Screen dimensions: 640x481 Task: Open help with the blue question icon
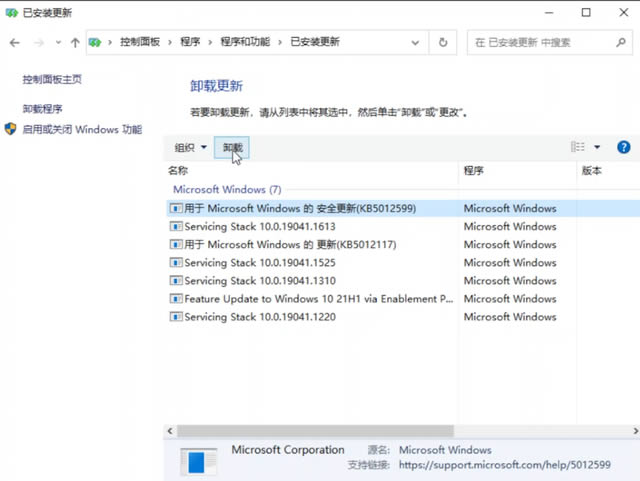point(623,147)
